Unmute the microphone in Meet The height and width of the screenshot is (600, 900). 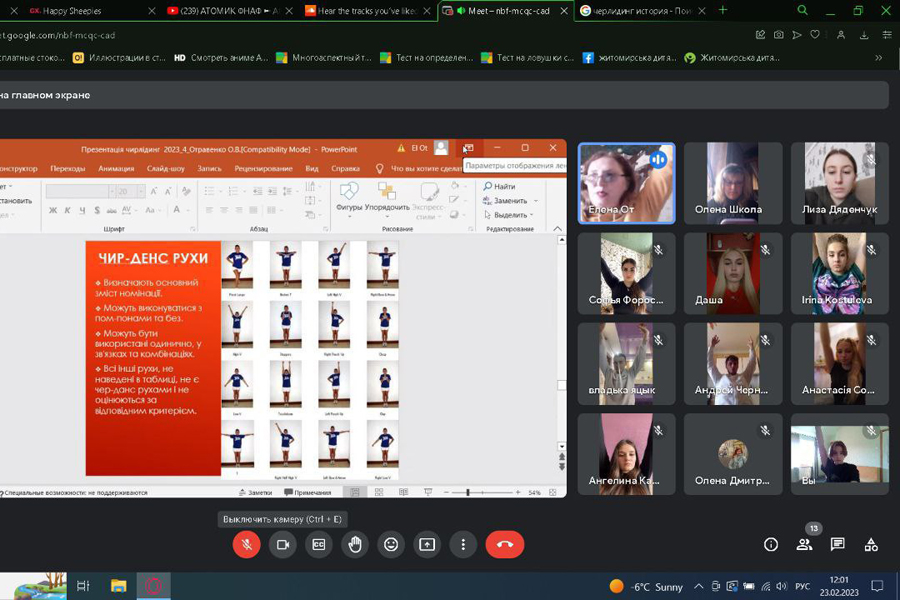point(246,544)
